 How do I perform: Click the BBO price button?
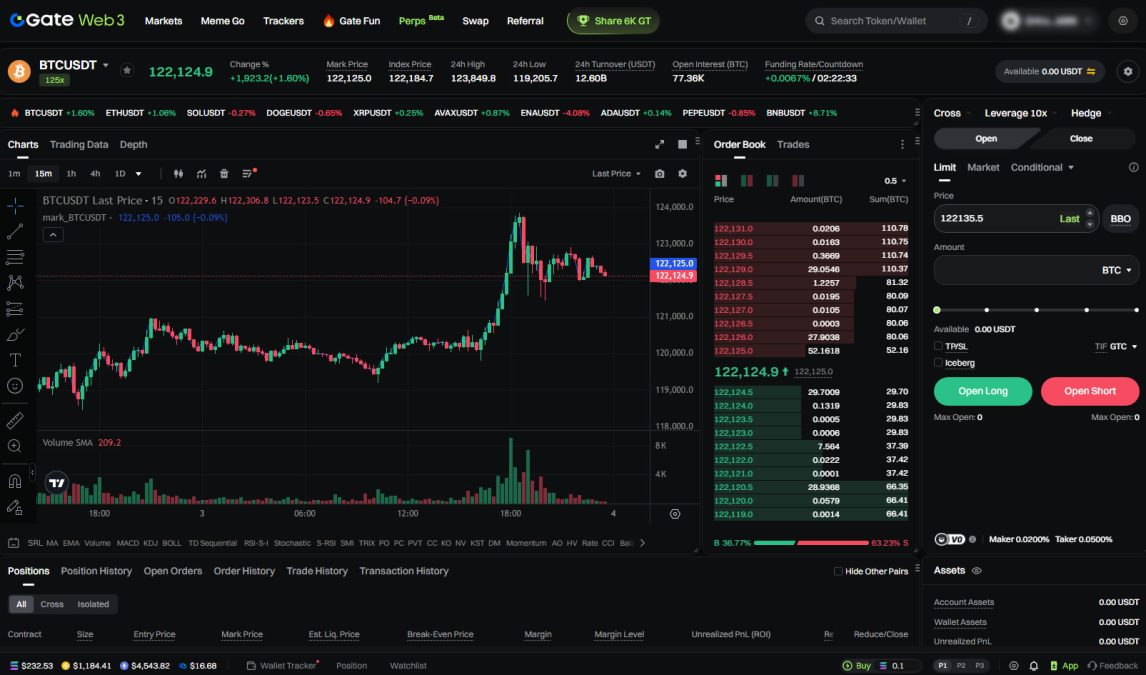[1120, 218]
